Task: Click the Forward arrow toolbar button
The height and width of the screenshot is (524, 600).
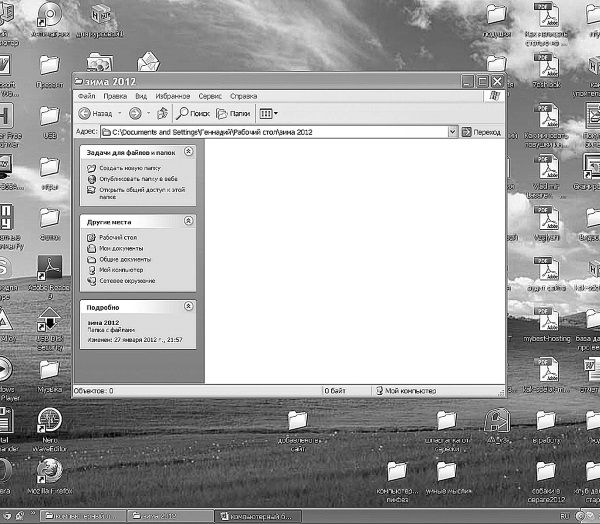Action: (135, 114)
